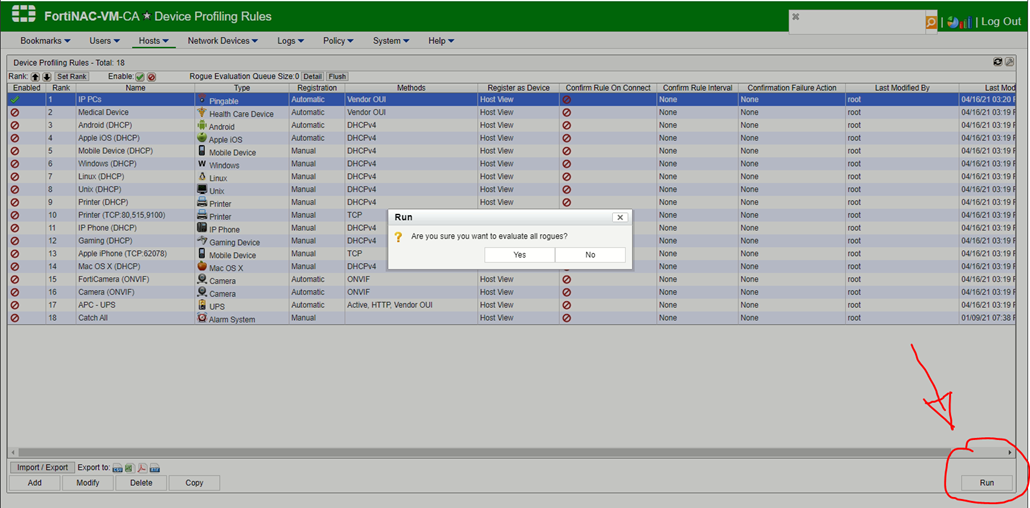Open the Hosts menu
The height and width of the screenshot is (508, 1030).
(x=154, y=41)
